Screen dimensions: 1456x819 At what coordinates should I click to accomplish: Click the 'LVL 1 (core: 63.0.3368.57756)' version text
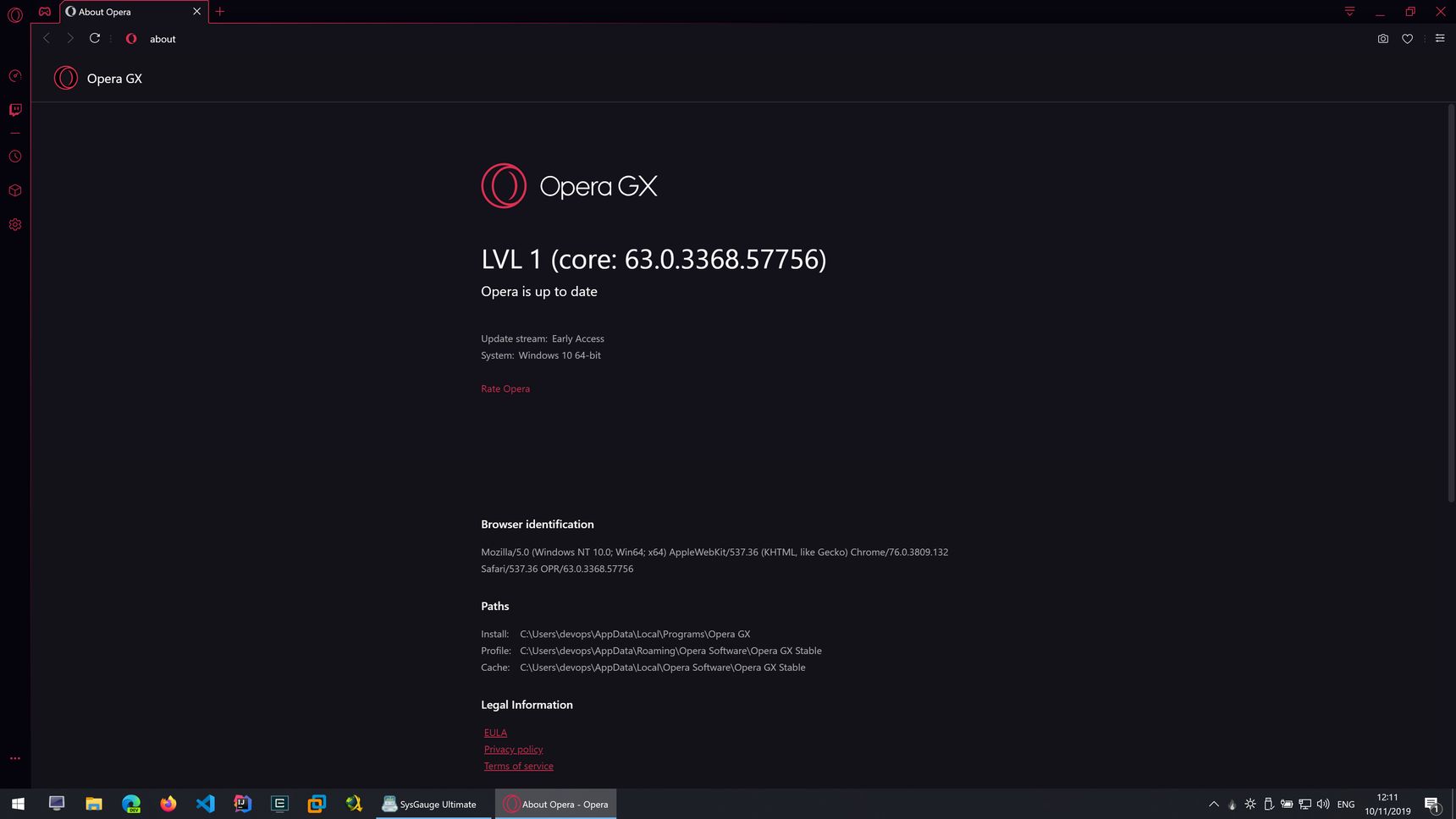654,259
